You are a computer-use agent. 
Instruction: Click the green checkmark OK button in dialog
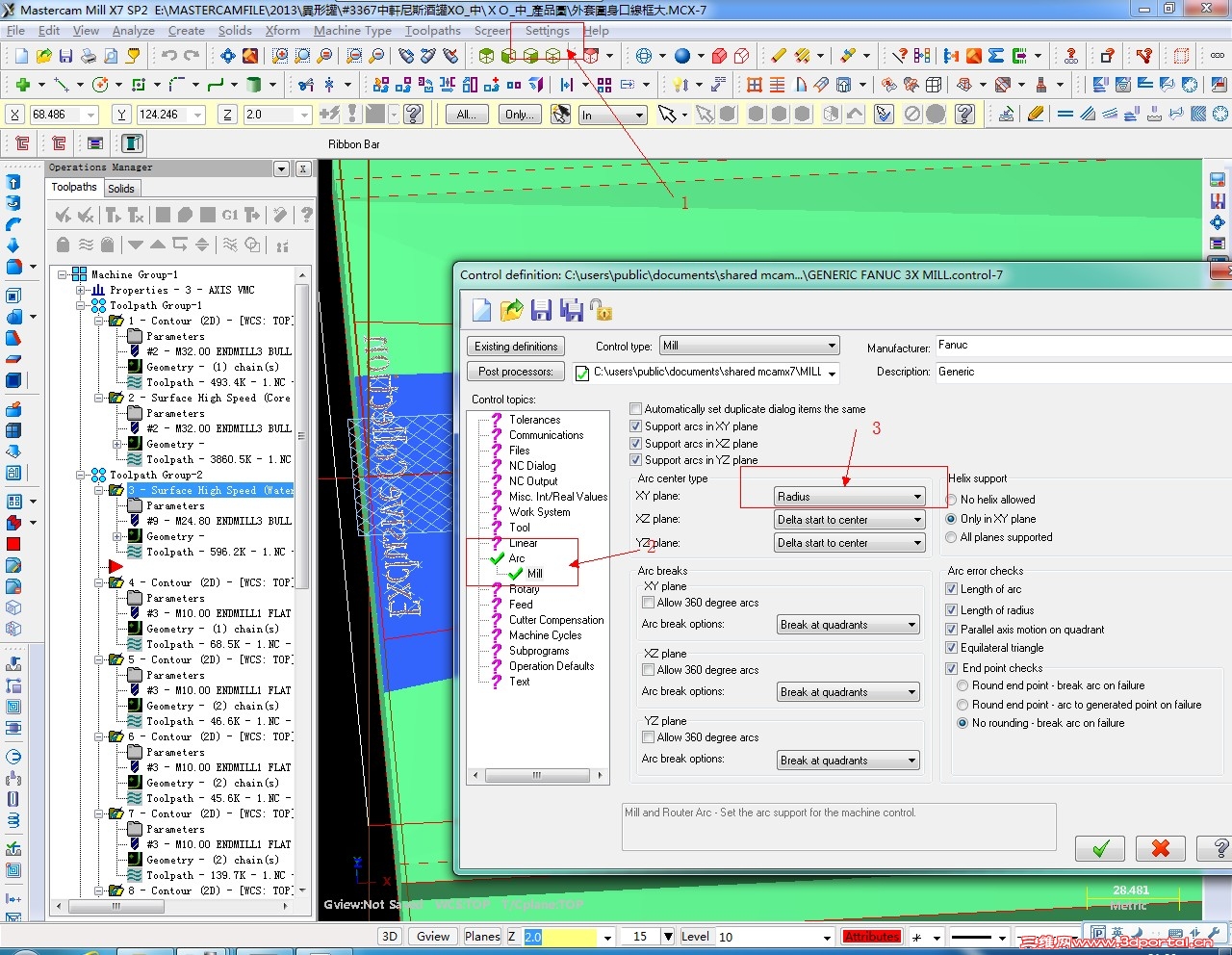click(1101, 848)
